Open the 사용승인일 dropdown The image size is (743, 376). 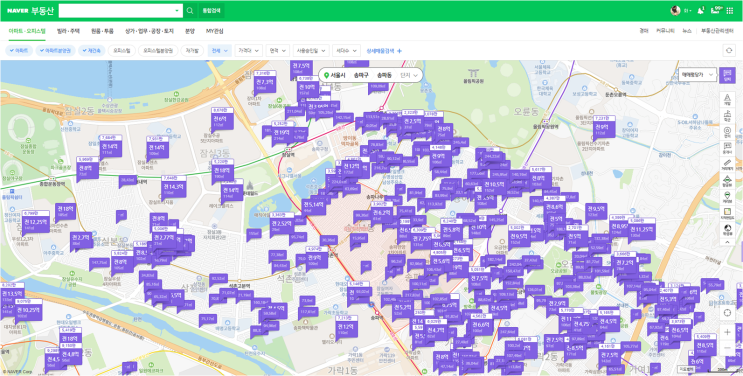[311, 51]
